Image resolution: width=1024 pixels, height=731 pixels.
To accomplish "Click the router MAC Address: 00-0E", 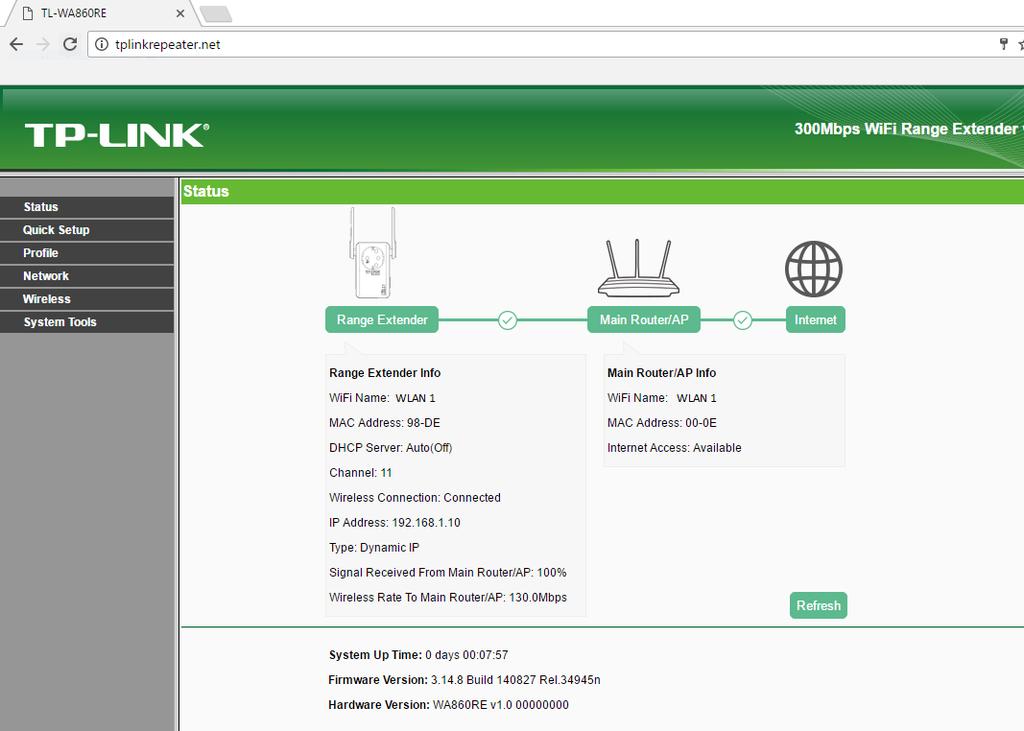I will (x=662, y=423).
